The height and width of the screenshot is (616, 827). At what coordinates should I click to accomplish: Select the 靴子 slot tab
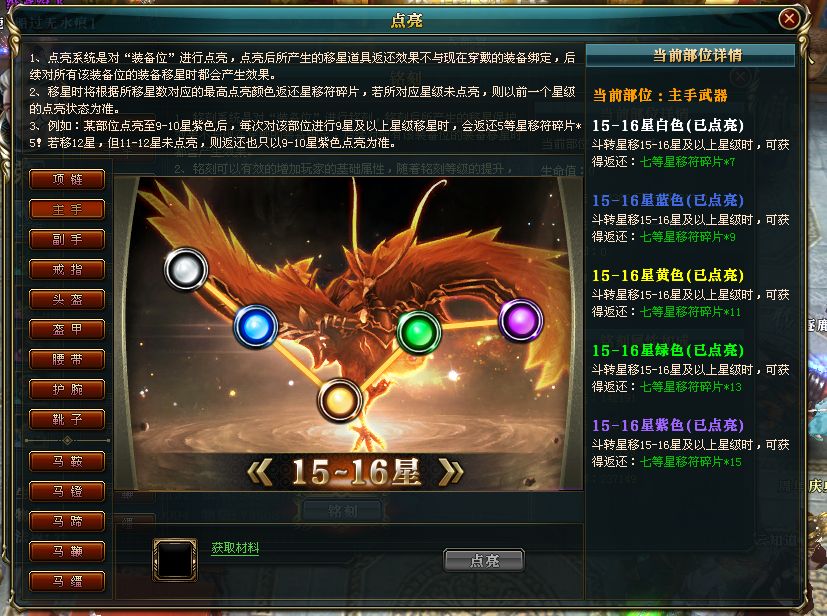pyautogui.click(x=67, y=419)
